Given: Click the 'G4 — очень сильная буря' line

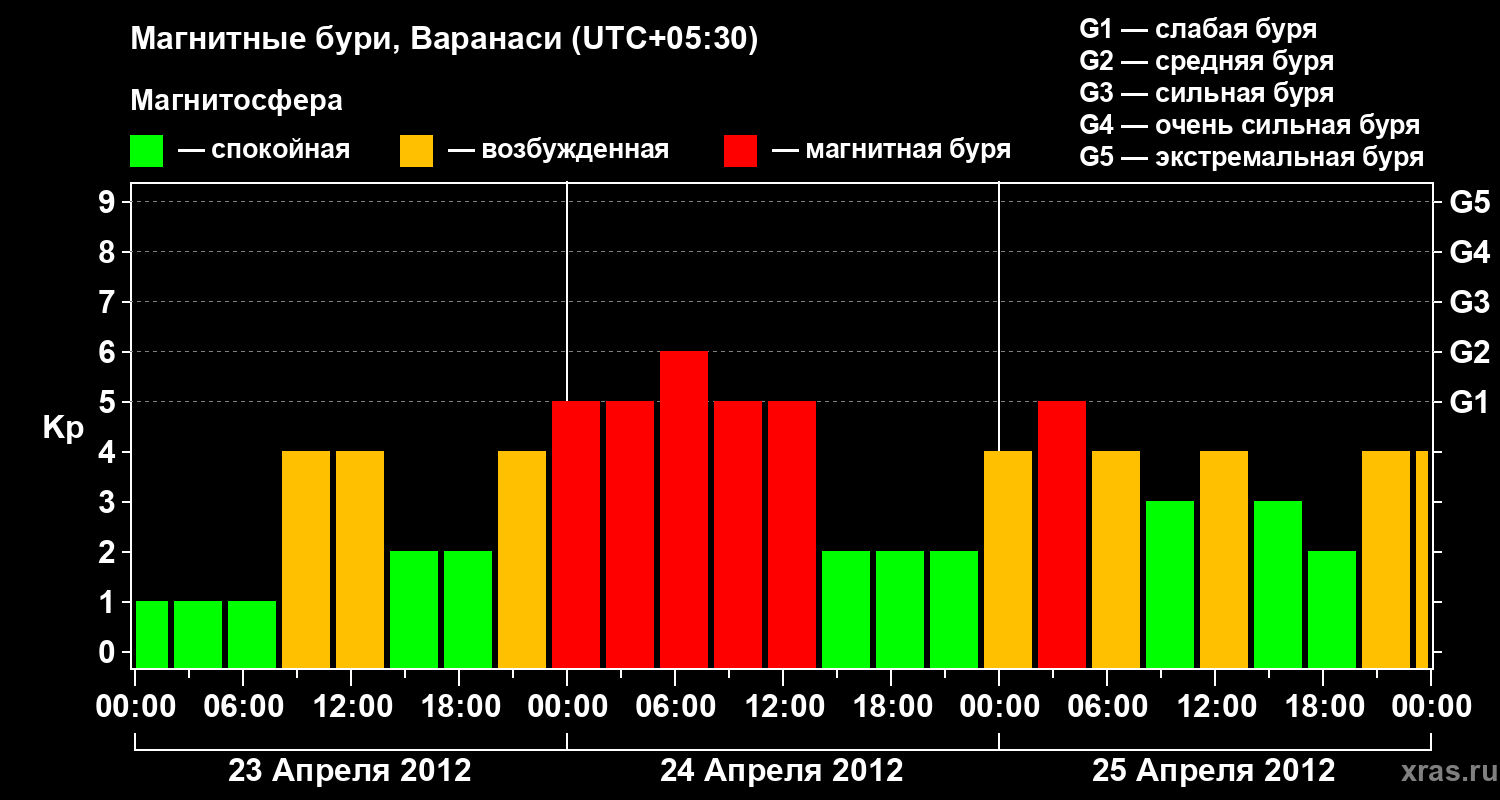Looking at the screenshot, I should pos(1249,125).
